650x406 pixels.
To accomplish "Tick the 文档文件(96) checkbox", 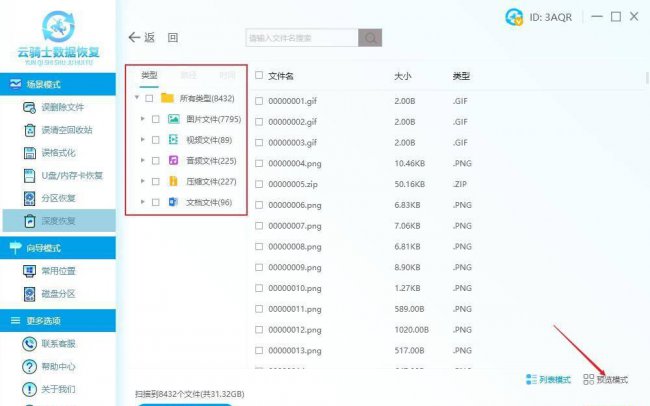I will tap(155, 202).
